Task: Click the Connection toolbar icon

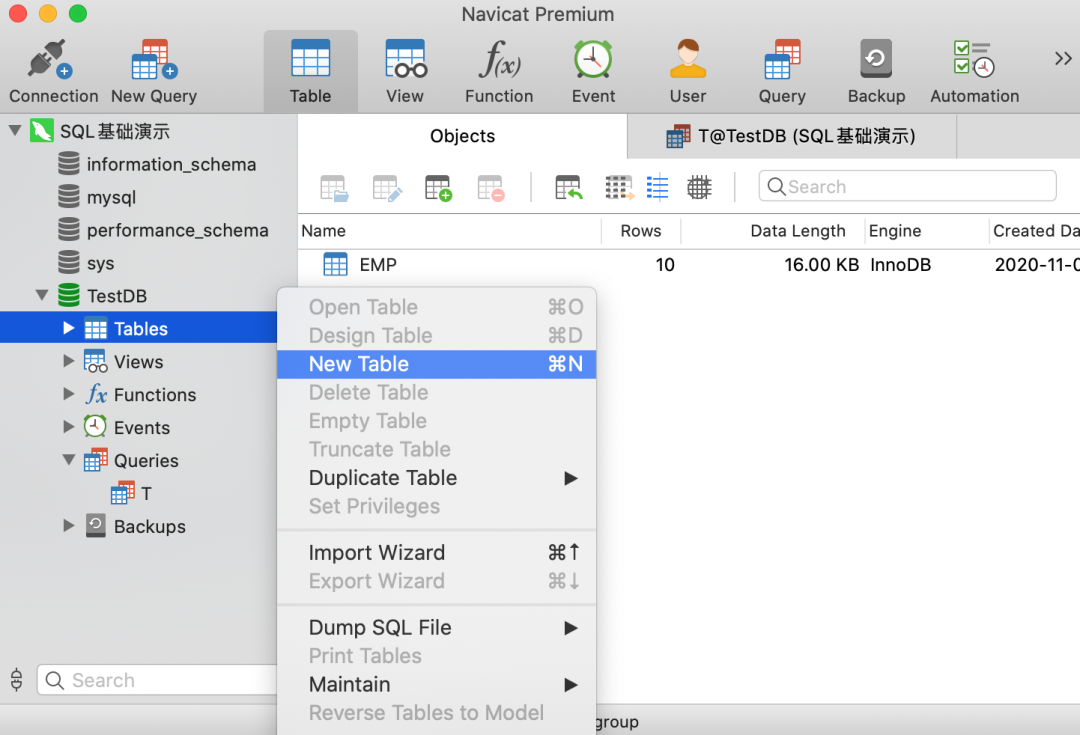Action: (x=53, y=70)
